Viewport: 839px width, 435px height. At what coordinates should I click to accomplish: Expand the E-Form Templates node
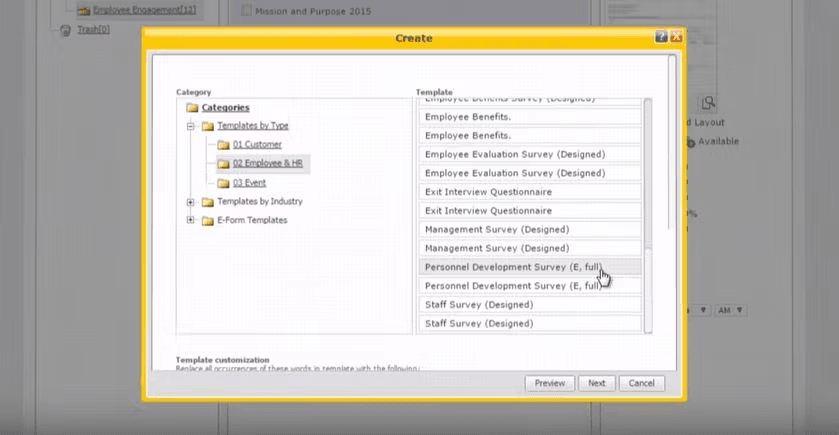[x=190, y=220]
